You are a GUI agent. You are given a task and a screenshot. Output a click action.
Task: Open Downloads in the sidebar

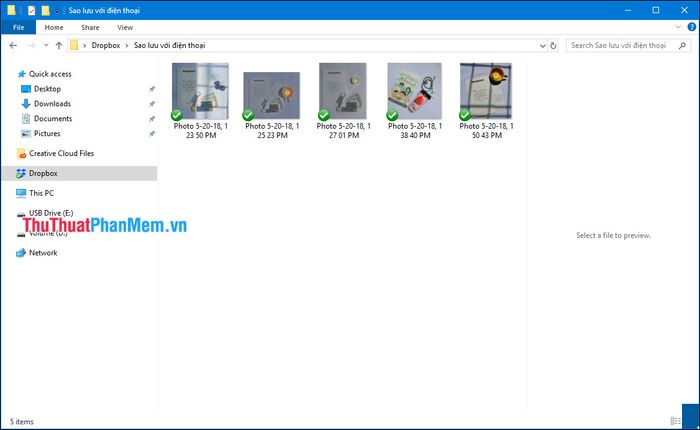click(x=52, y=104)
